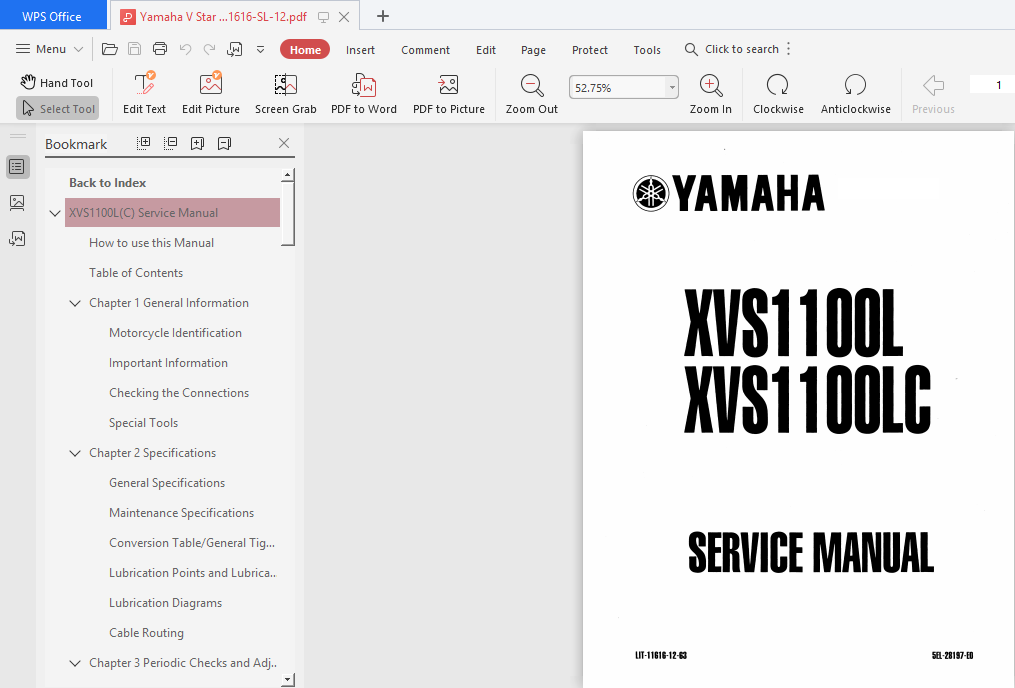Click Zoom In magnifier
The width and height of the screenshot is (1015, 688).
tap(711, 93)
